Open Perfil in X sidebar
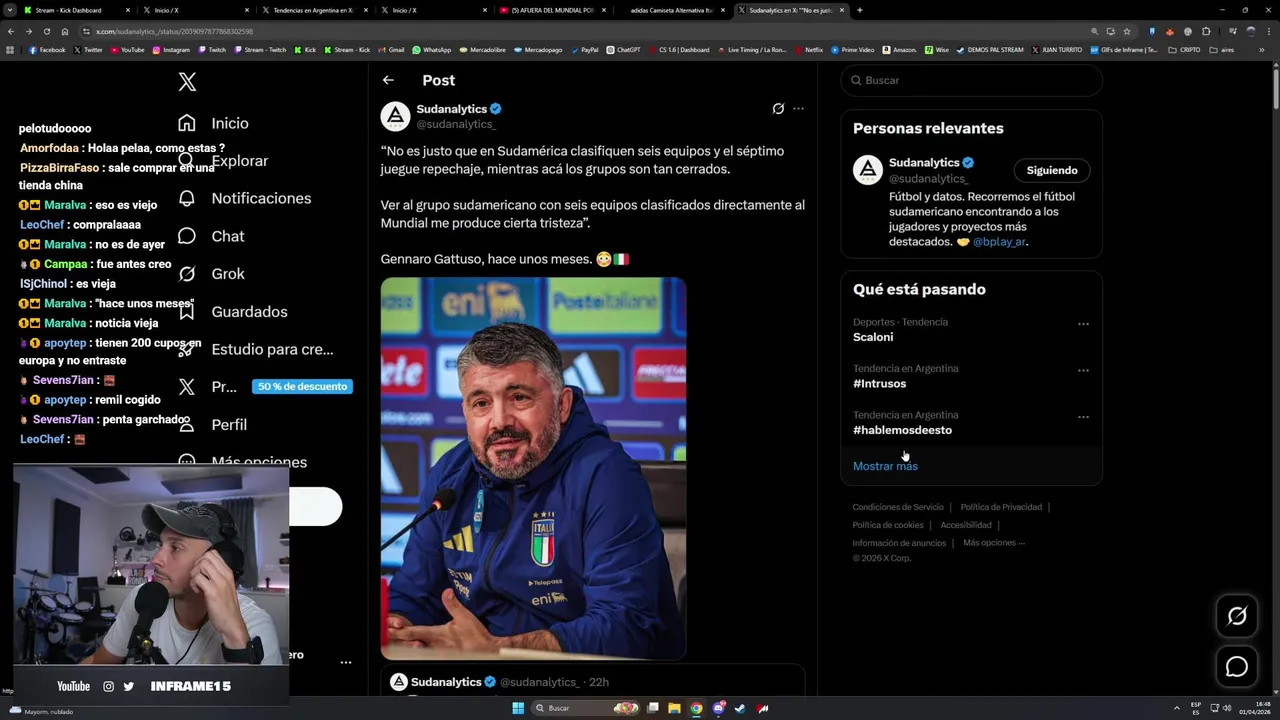This screenshot has height=720, width=1280. coord(229,424)
